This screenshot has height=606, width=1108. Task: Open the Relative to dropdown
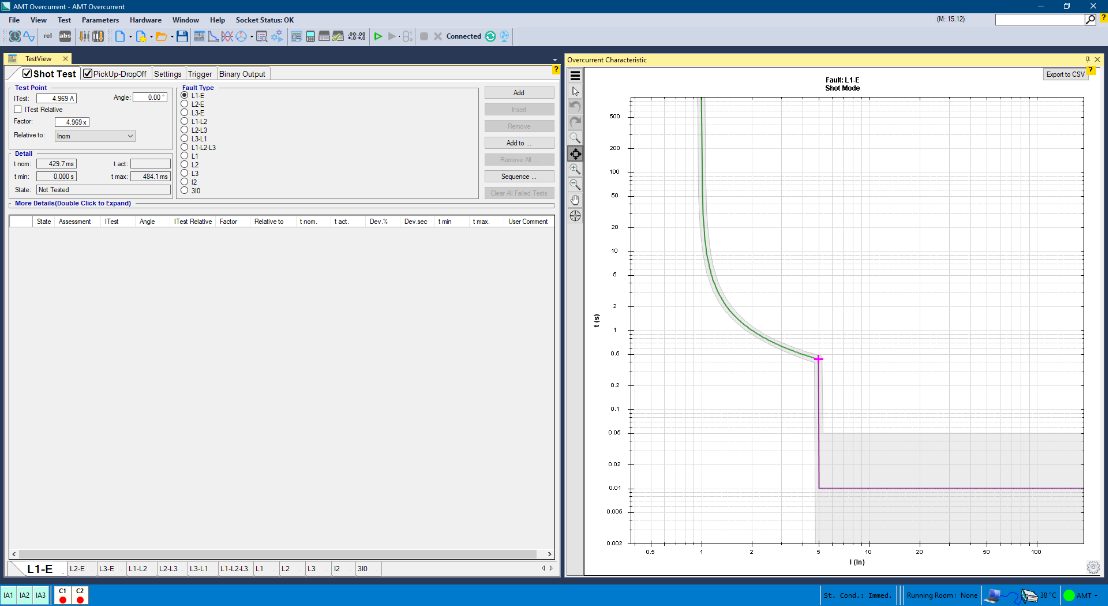click(95, 136)
